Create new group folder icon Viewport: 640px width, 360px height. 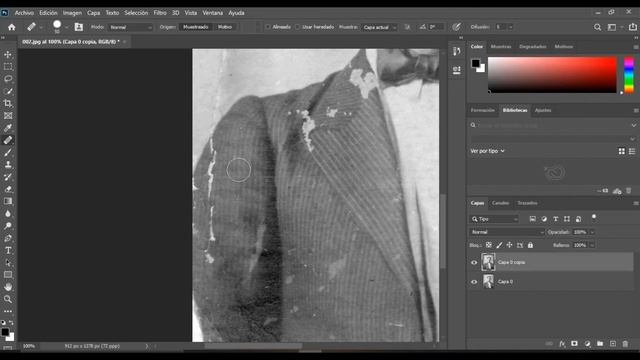point(600,344)
